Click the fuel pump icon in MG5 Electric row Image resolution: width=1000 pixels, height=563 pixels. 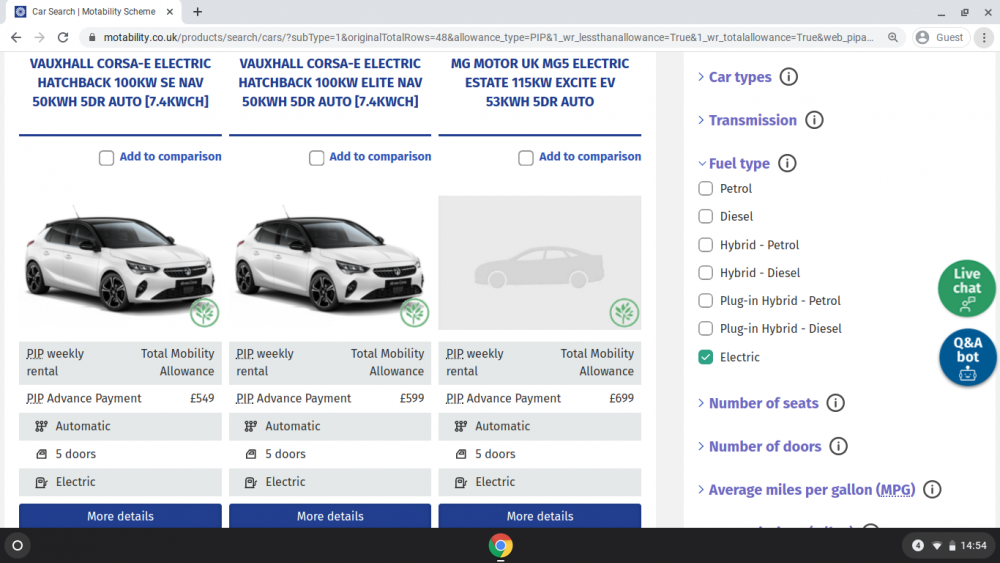click(460, 482)
